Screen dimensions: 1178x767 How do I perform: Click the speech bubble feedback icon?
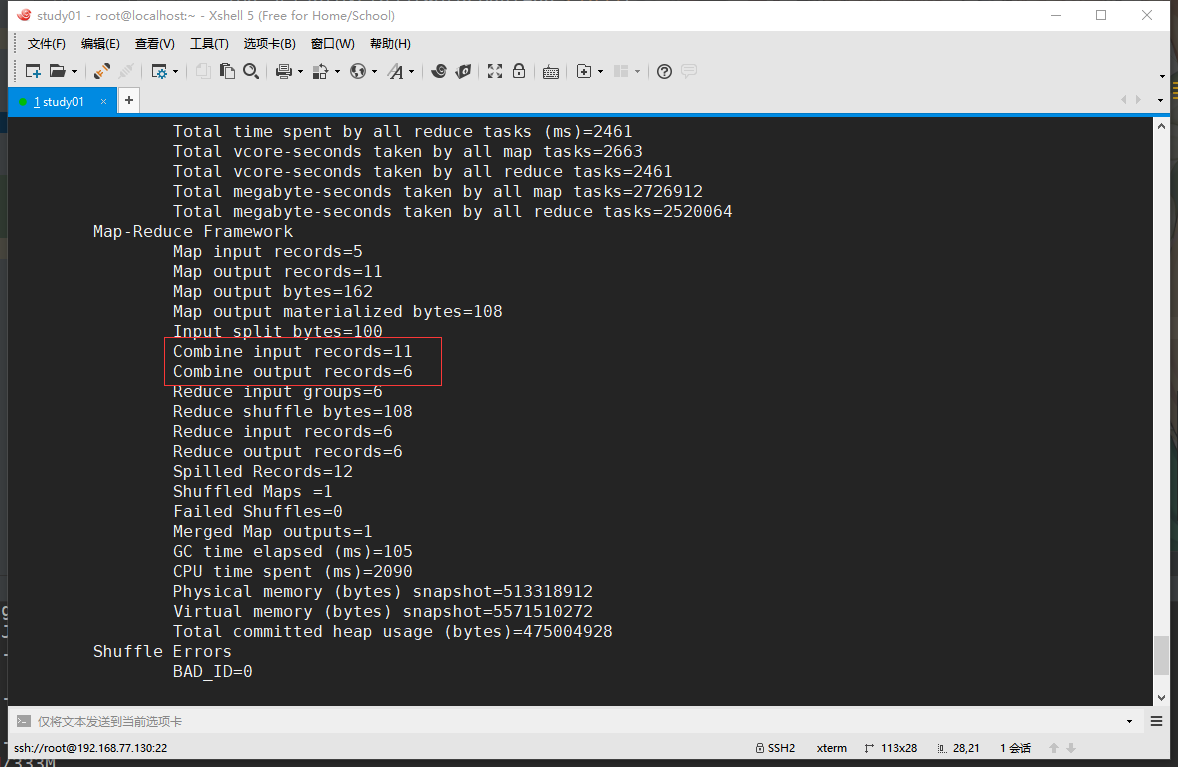coord(689,71)
